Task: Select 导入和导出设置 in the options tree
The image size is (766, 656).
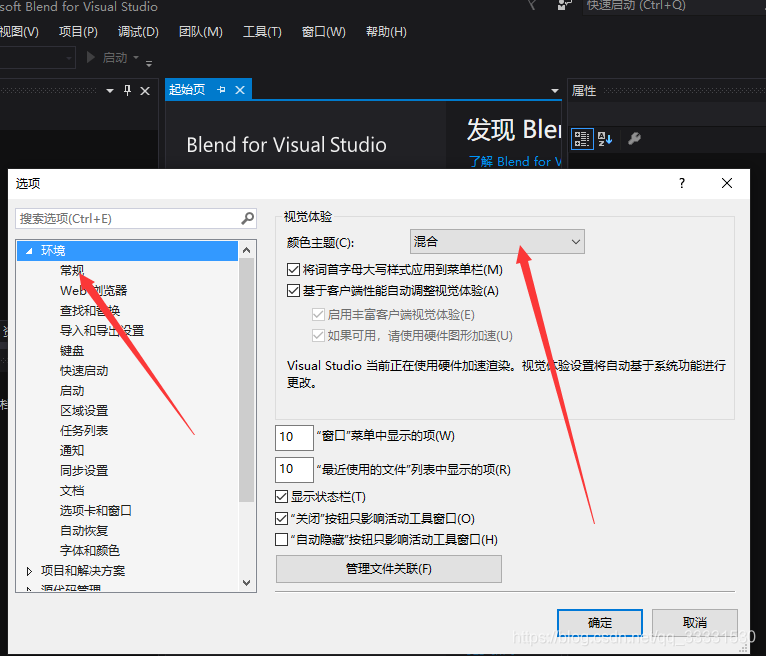Action: click(102, 331)
